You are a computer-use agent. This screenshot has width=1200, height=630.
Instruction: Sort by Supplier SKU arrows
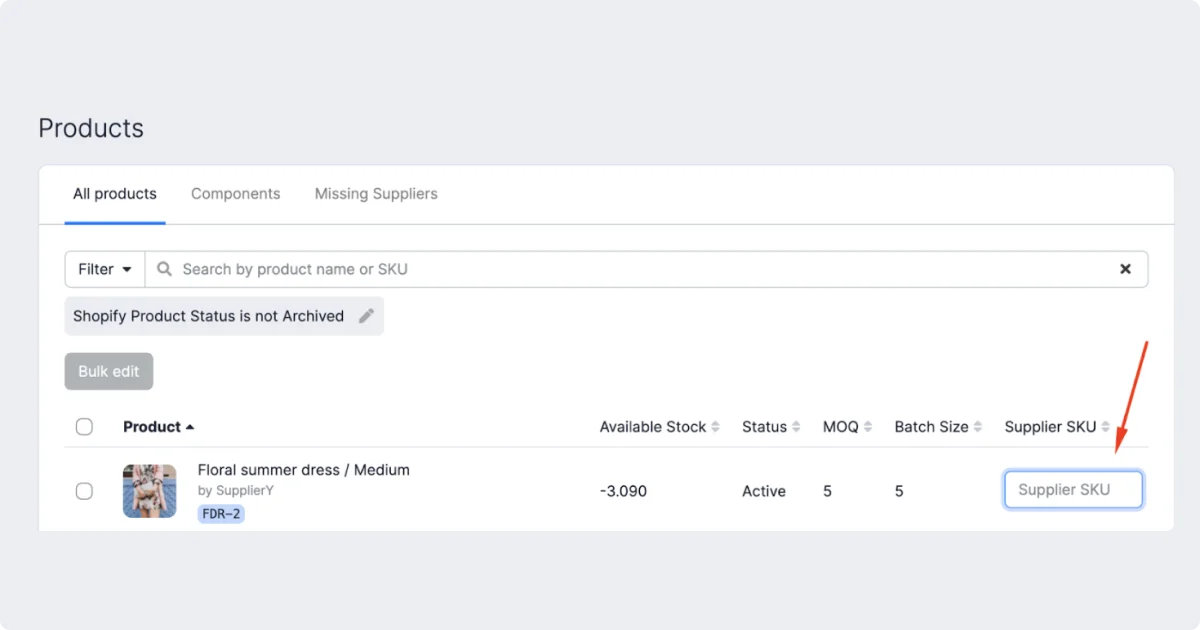1106,427
